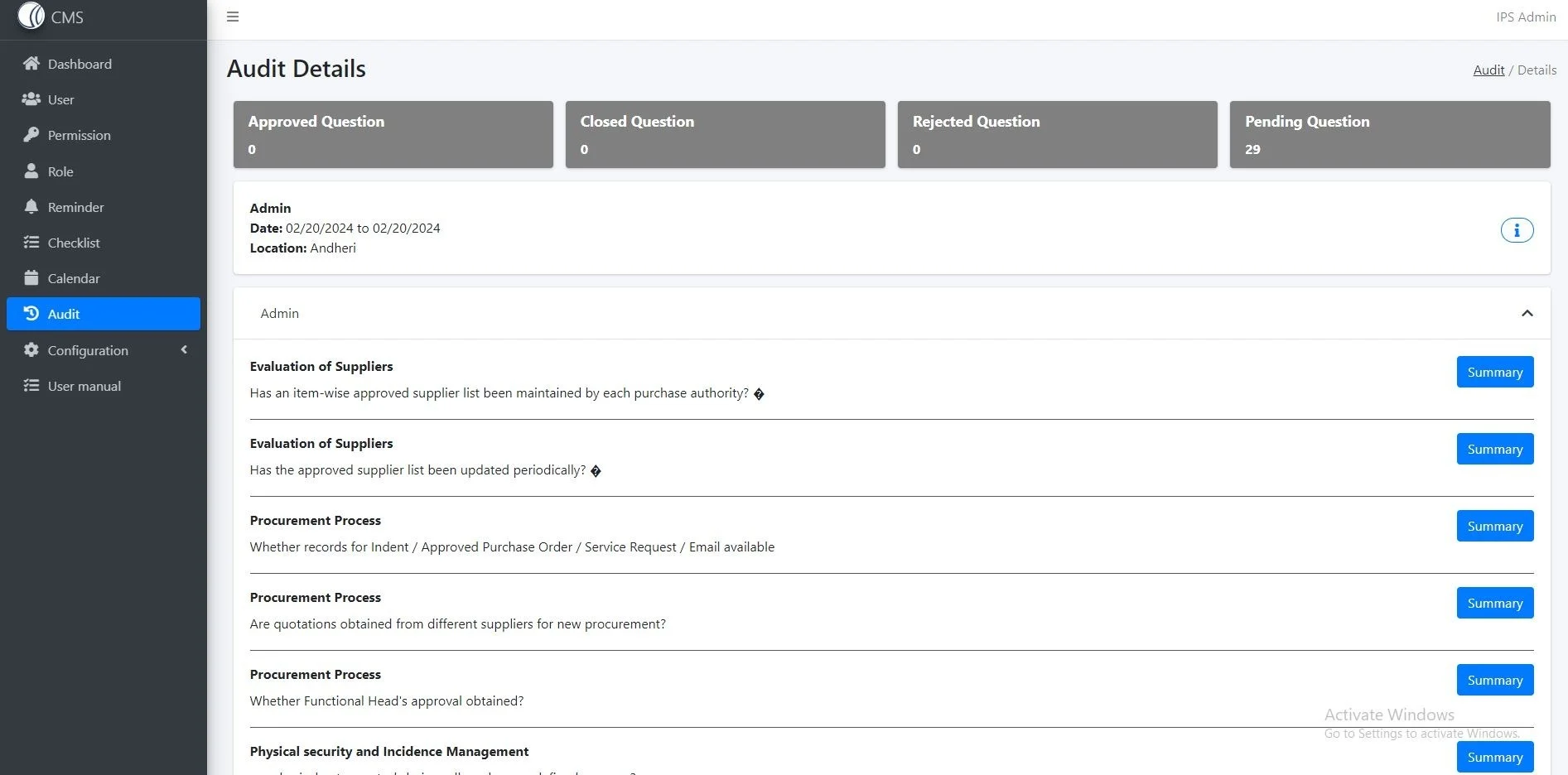
Task: Open Summary for supplier list updated periodically question
Action: [x=1494, y=449]
